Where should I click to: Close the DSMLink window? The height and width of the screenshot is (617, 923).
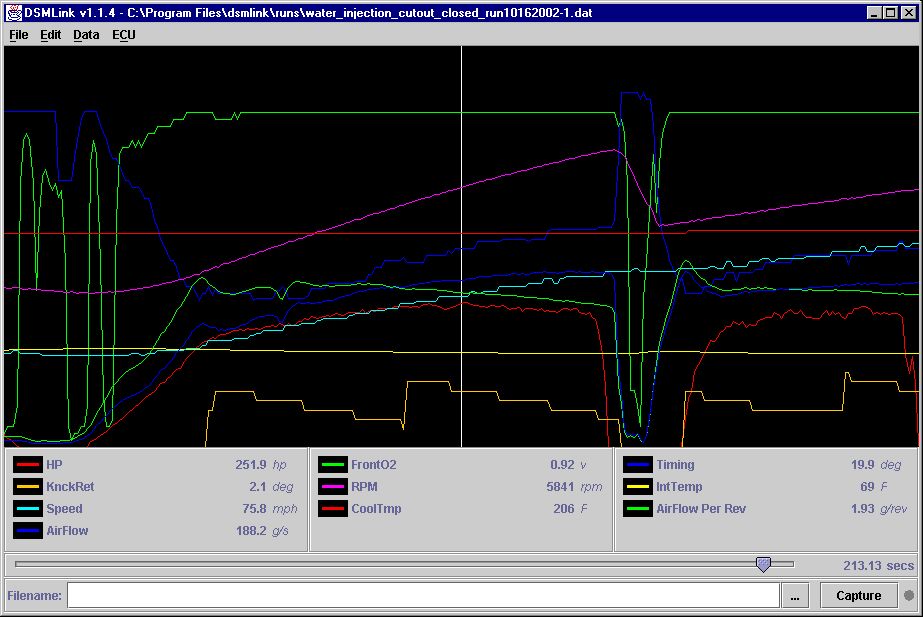pyautogui.click(x=908, y=12)
